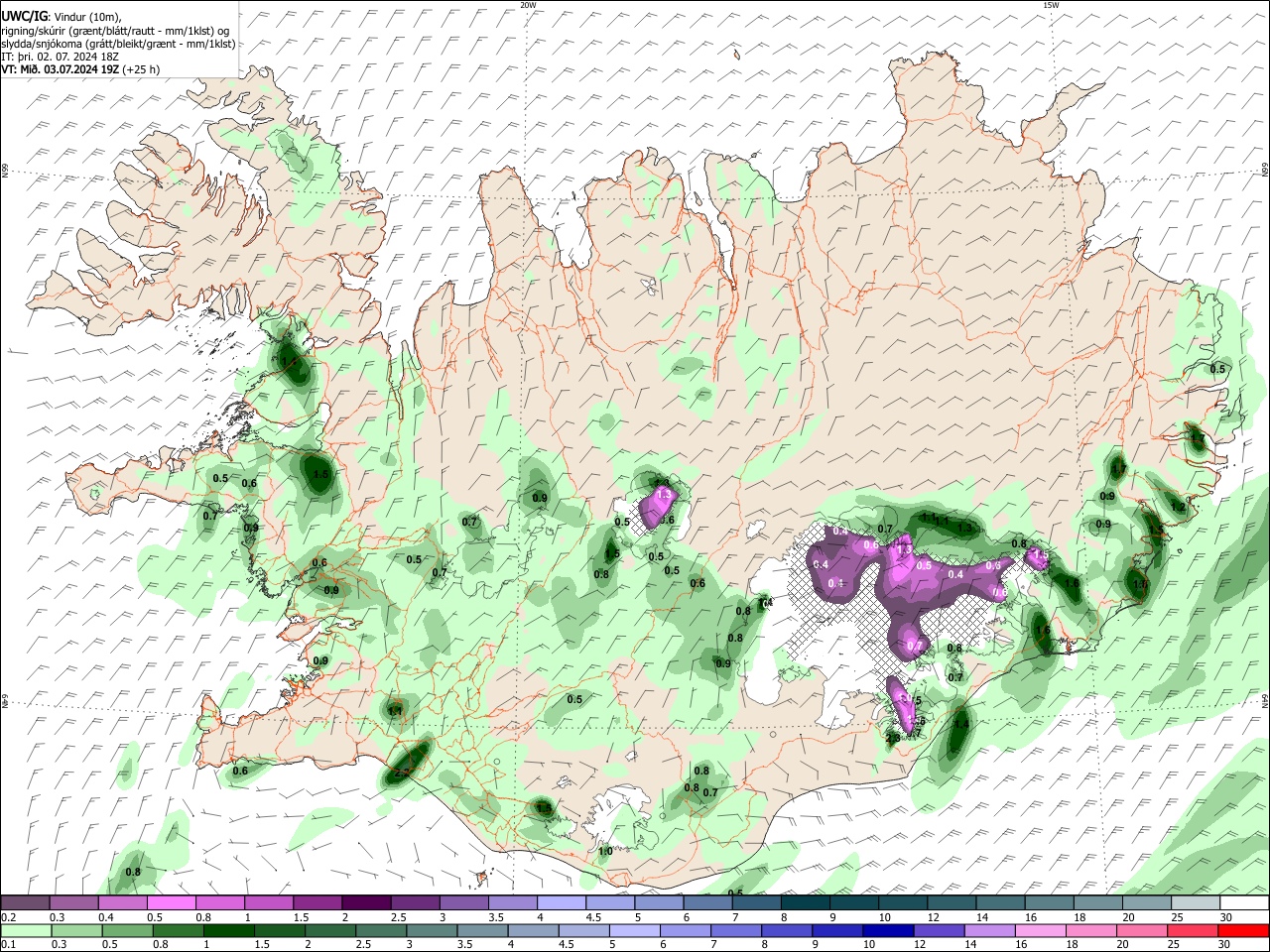The height and width of the screenshot is (952, 1270).
Task: Click the dark plum snow swatch above 0.2
Action: (x=25, y=903)
